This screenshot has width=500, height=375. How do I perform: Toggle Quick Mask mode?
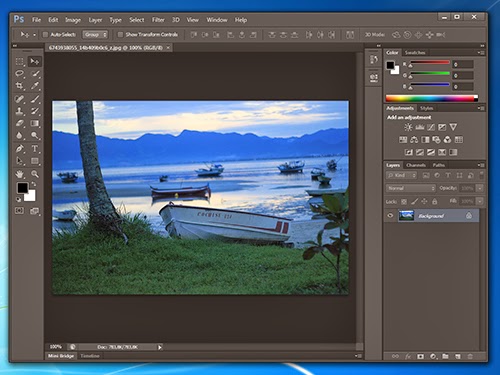[19, 211]
